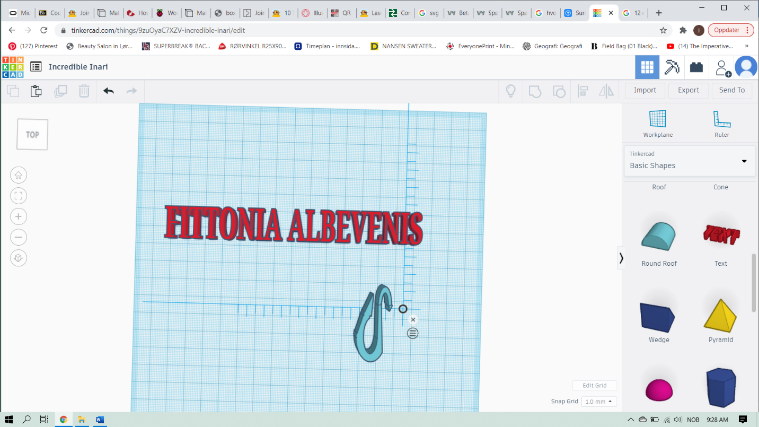759x427 pixels.
Task: Click the Fit all in view icon
Action: [19, 195]
